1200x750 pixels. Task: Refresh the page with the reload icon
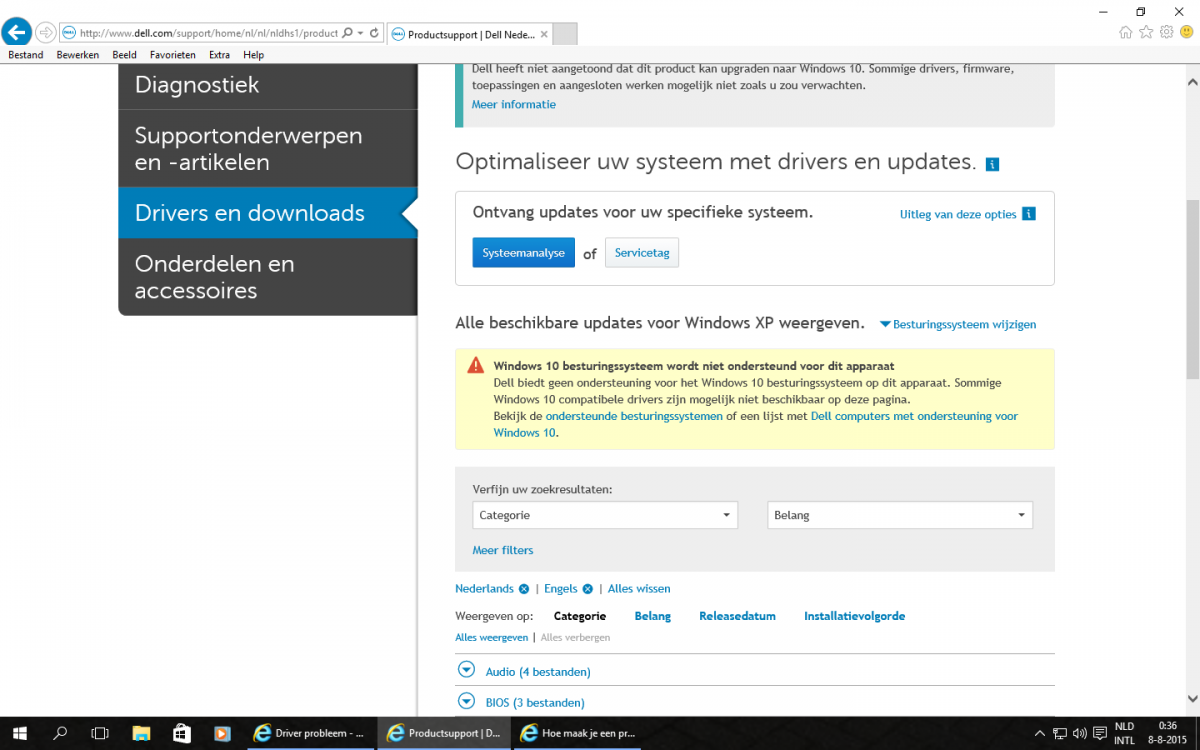pos(374,33)
